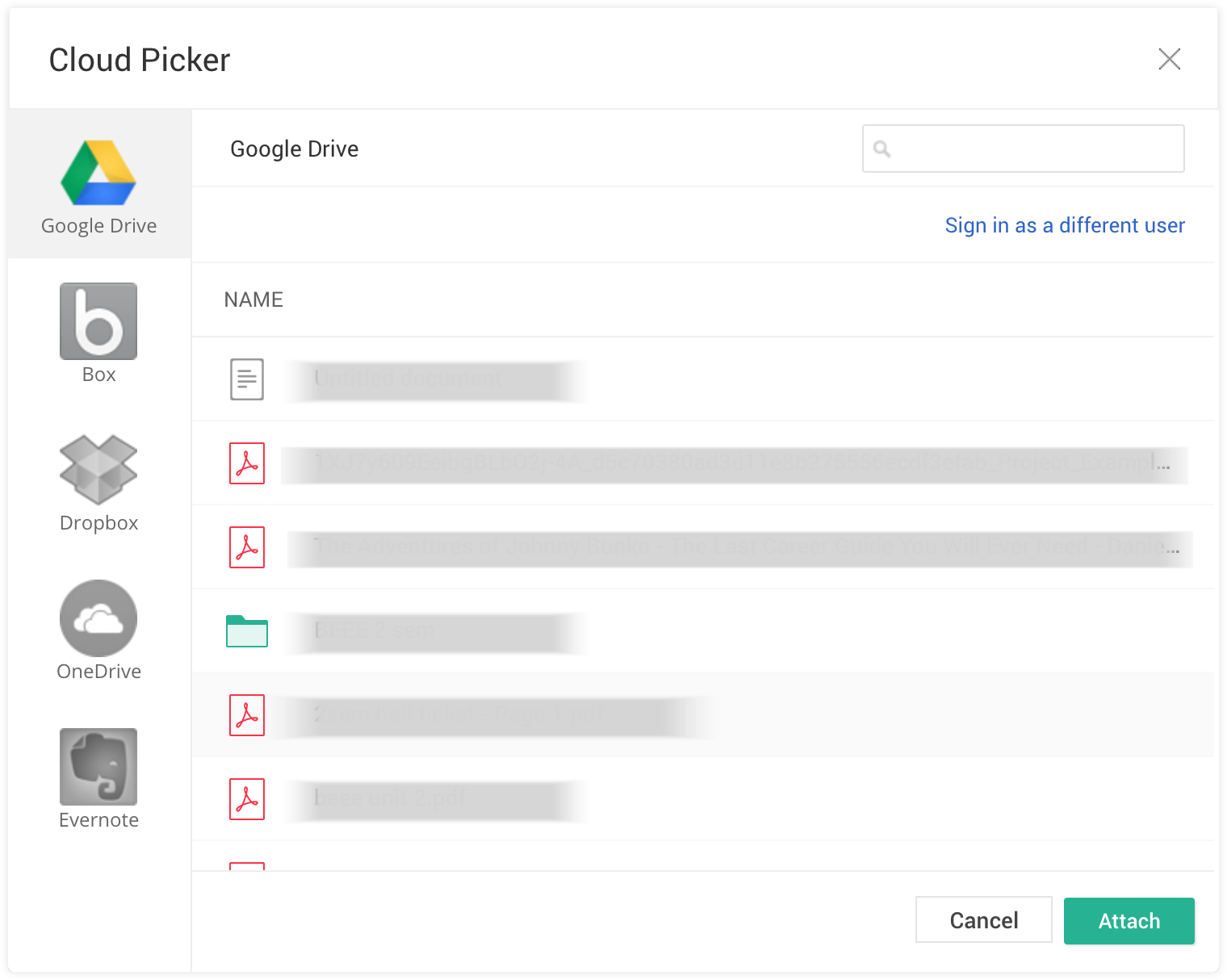Click the magnifier icon in the search box
Screen dimensions: 1227x980
[x=882, y=149]
